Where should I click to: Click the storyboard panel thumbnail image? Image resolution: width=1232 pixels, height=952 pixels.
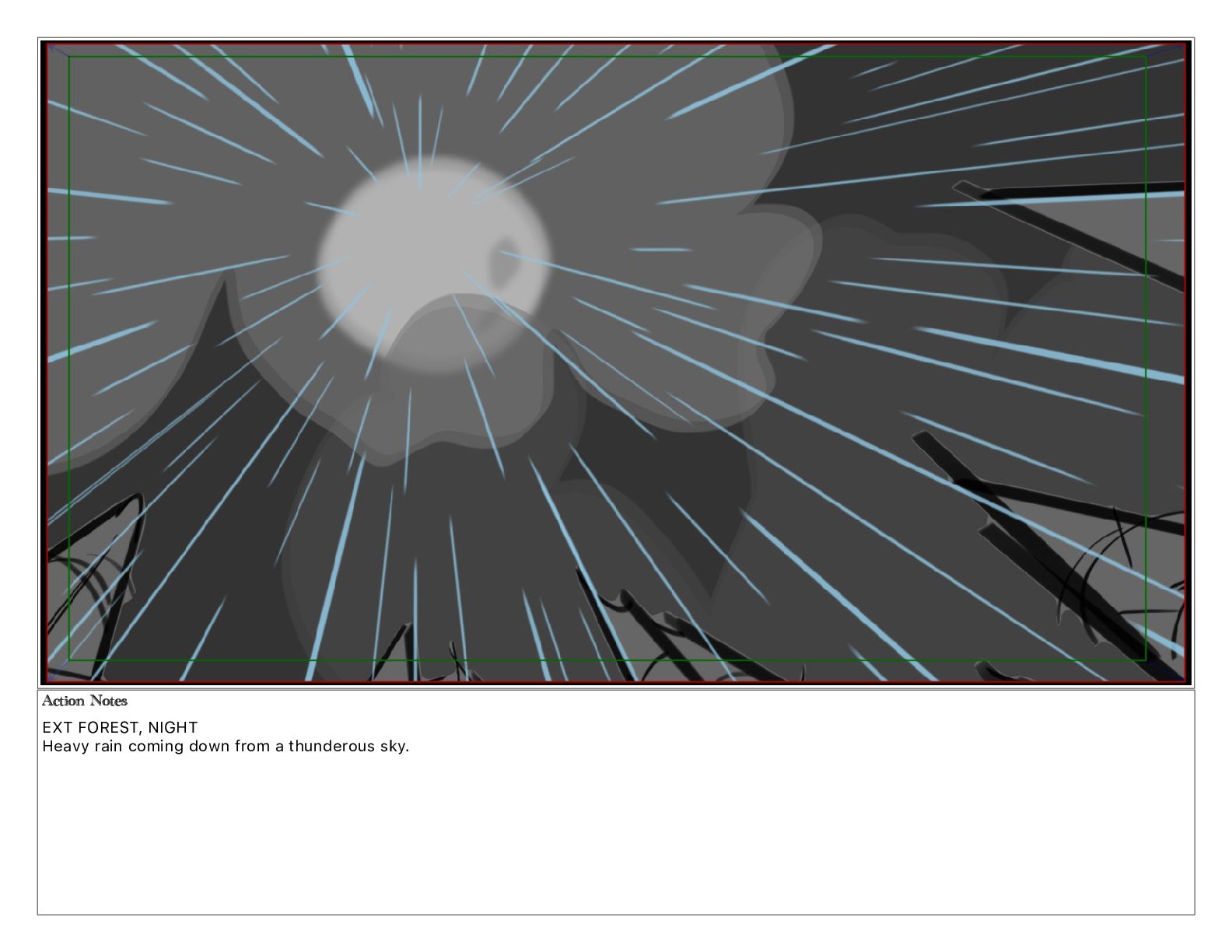(616, 362)
